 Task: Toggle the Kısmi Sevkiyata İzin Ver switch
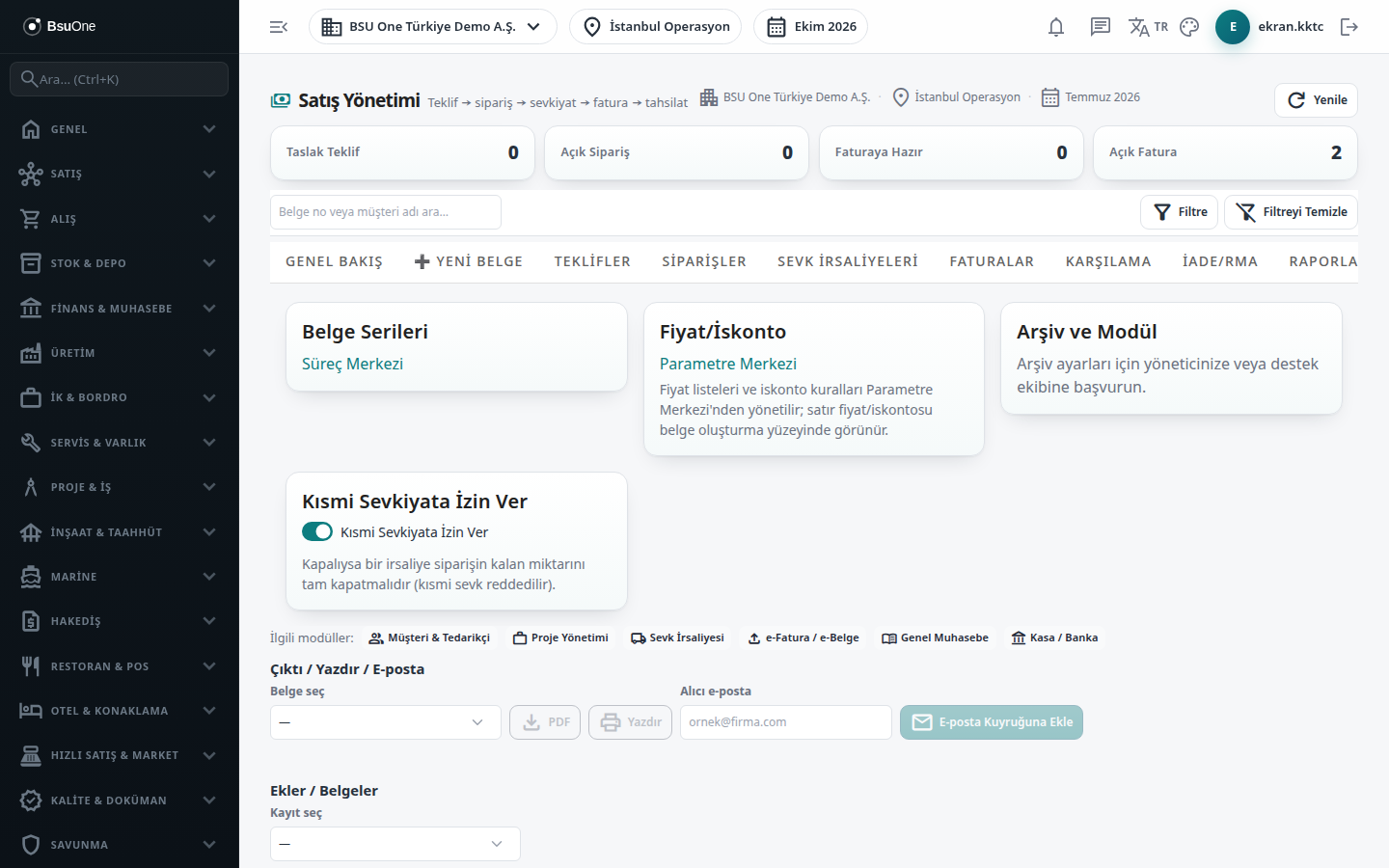tap(317, 531)
